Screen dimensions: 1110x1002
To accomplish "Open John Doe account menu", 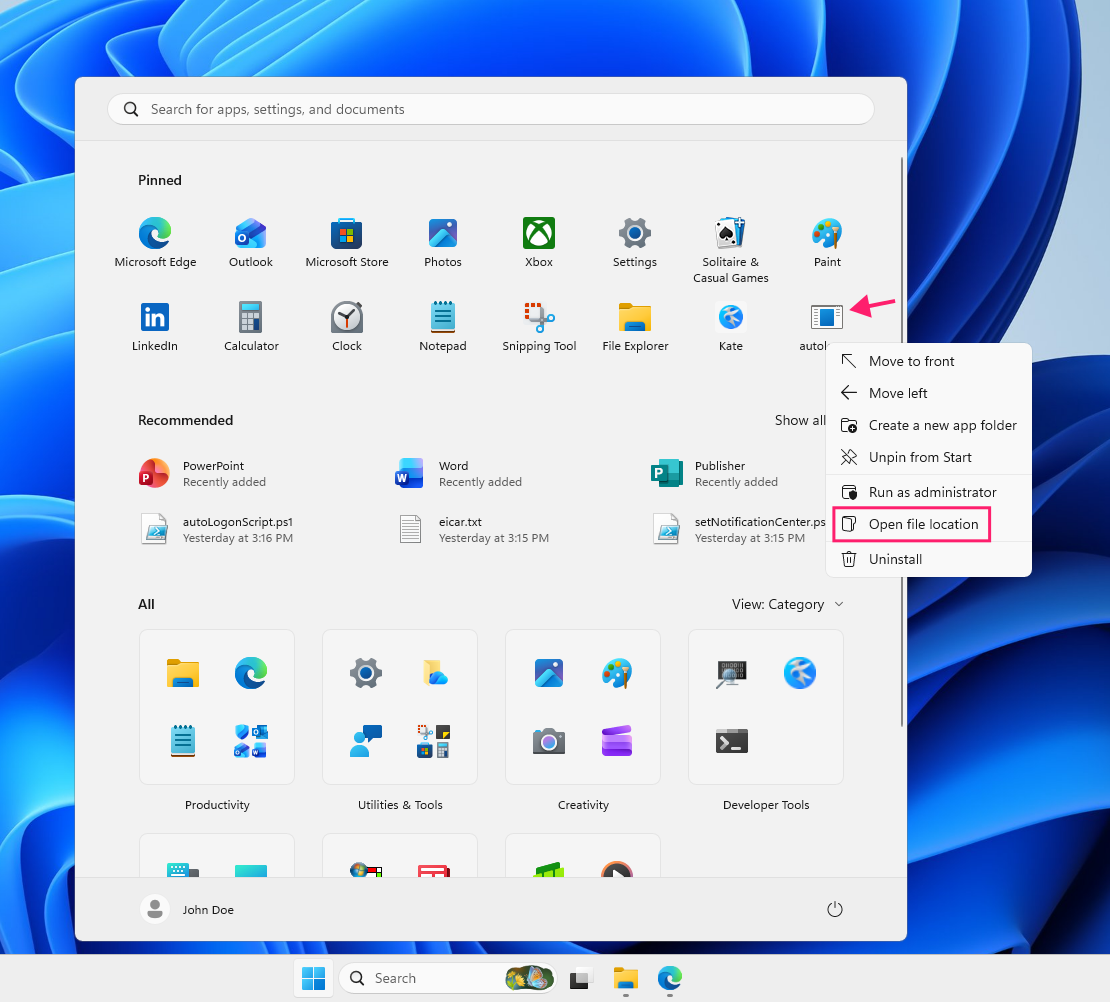I will (187, 909).
